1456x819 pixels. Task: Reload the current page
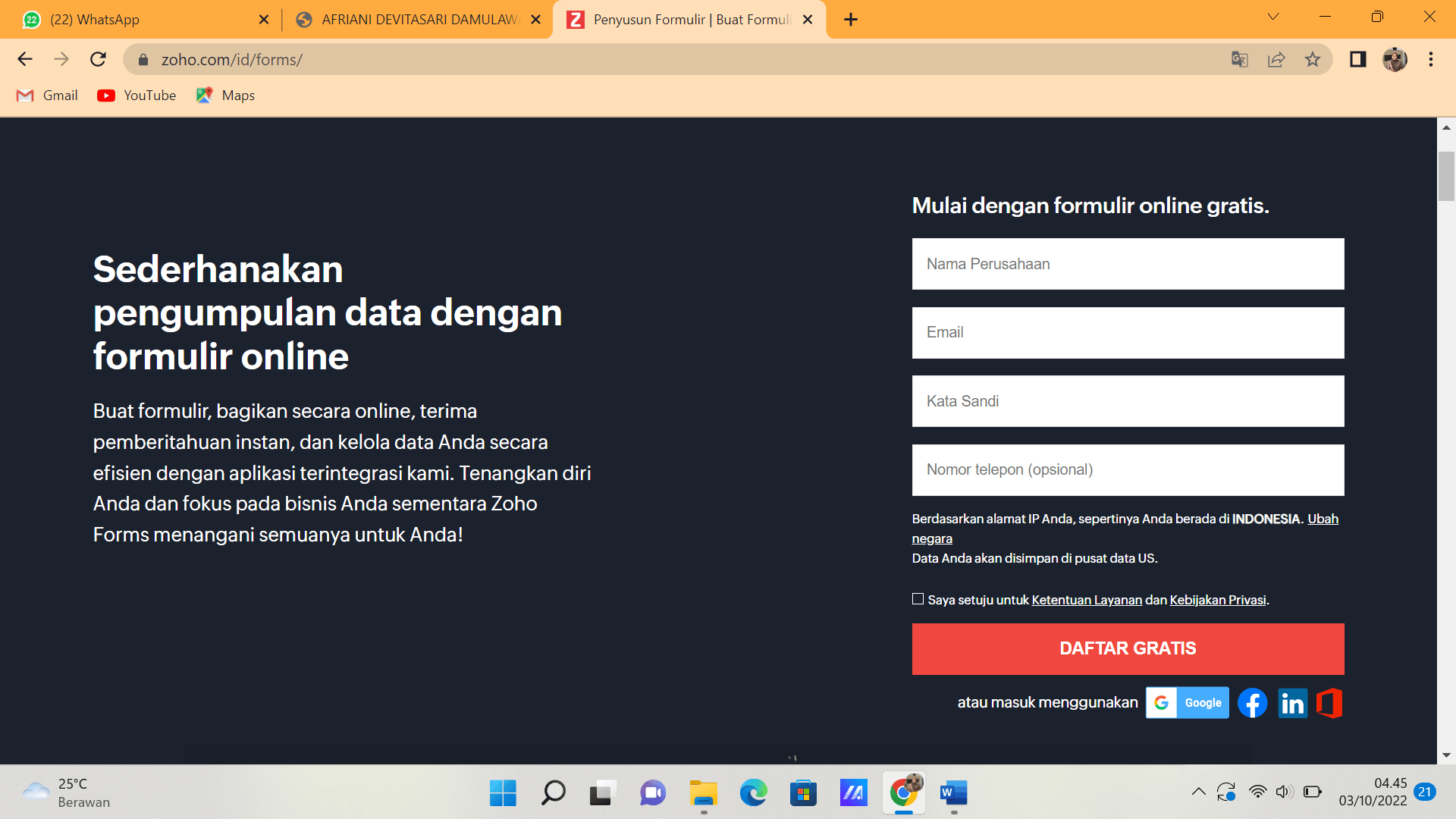click(x=98, y=59)
